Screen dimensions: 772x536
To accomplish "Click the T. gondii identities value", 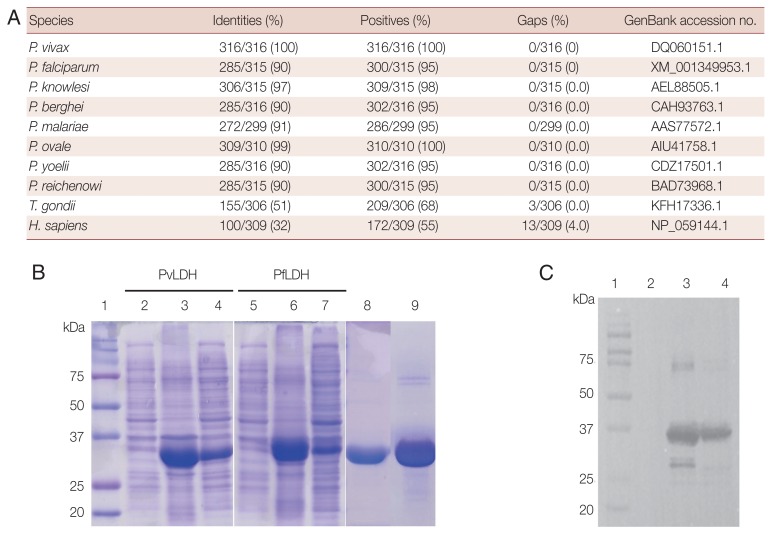I will [x=255, y=206].
